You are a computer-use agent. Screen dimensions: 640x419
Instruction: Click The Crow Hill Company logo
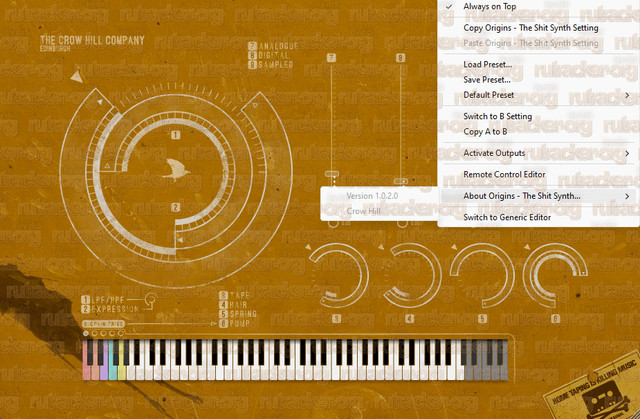pos(92,42)
